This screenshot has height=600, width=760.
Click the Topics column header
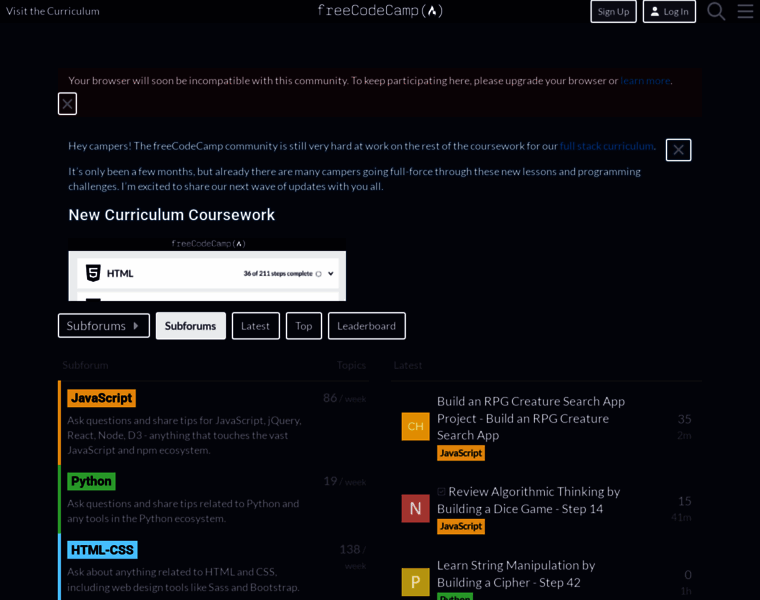pos(351,365)
